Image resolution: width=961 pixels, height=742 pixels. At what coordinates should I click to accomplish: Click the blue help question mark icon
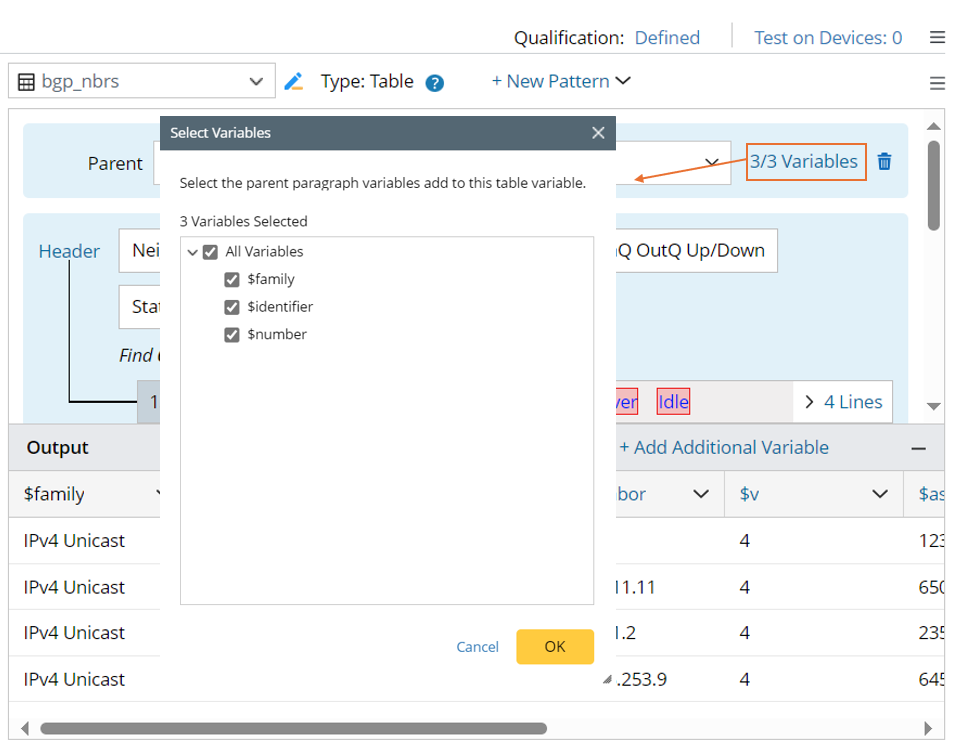[434, 83]
